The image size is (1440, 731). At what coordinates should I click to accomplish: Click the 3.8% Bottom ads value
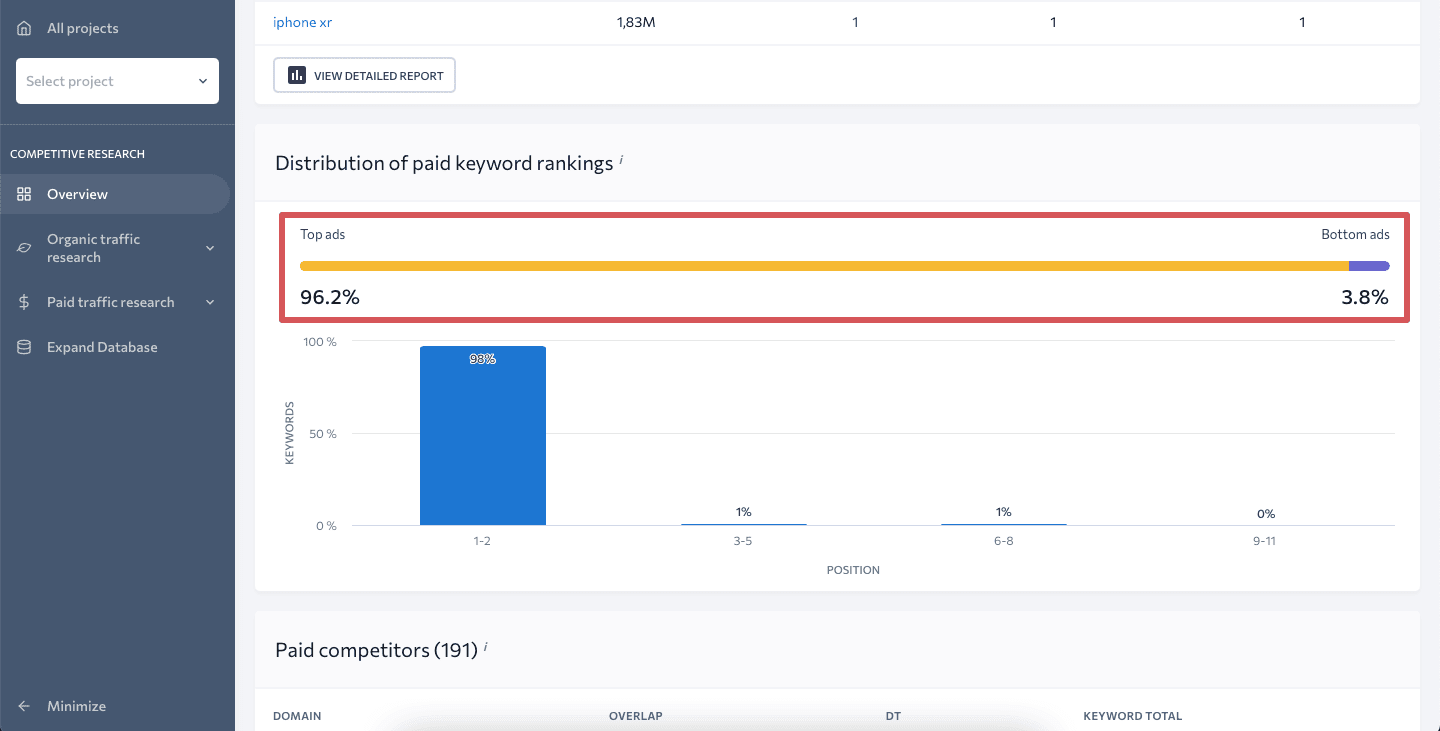[1365, 297]
